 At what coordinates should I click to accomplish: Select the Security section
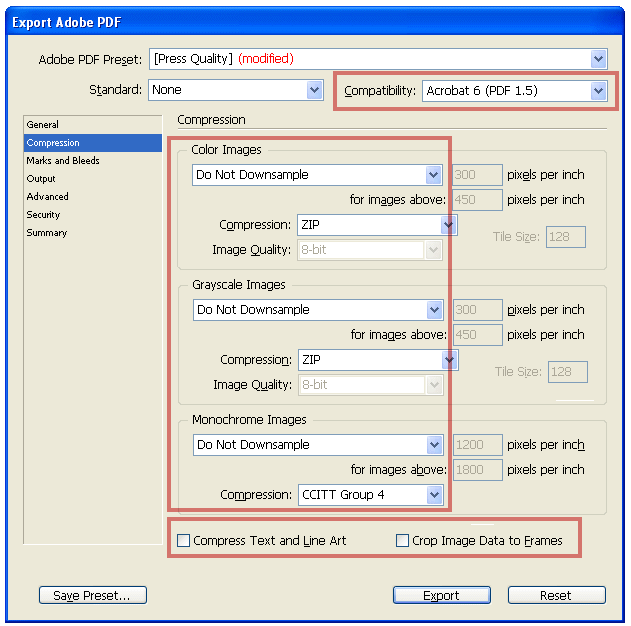(x=44, y=215)
